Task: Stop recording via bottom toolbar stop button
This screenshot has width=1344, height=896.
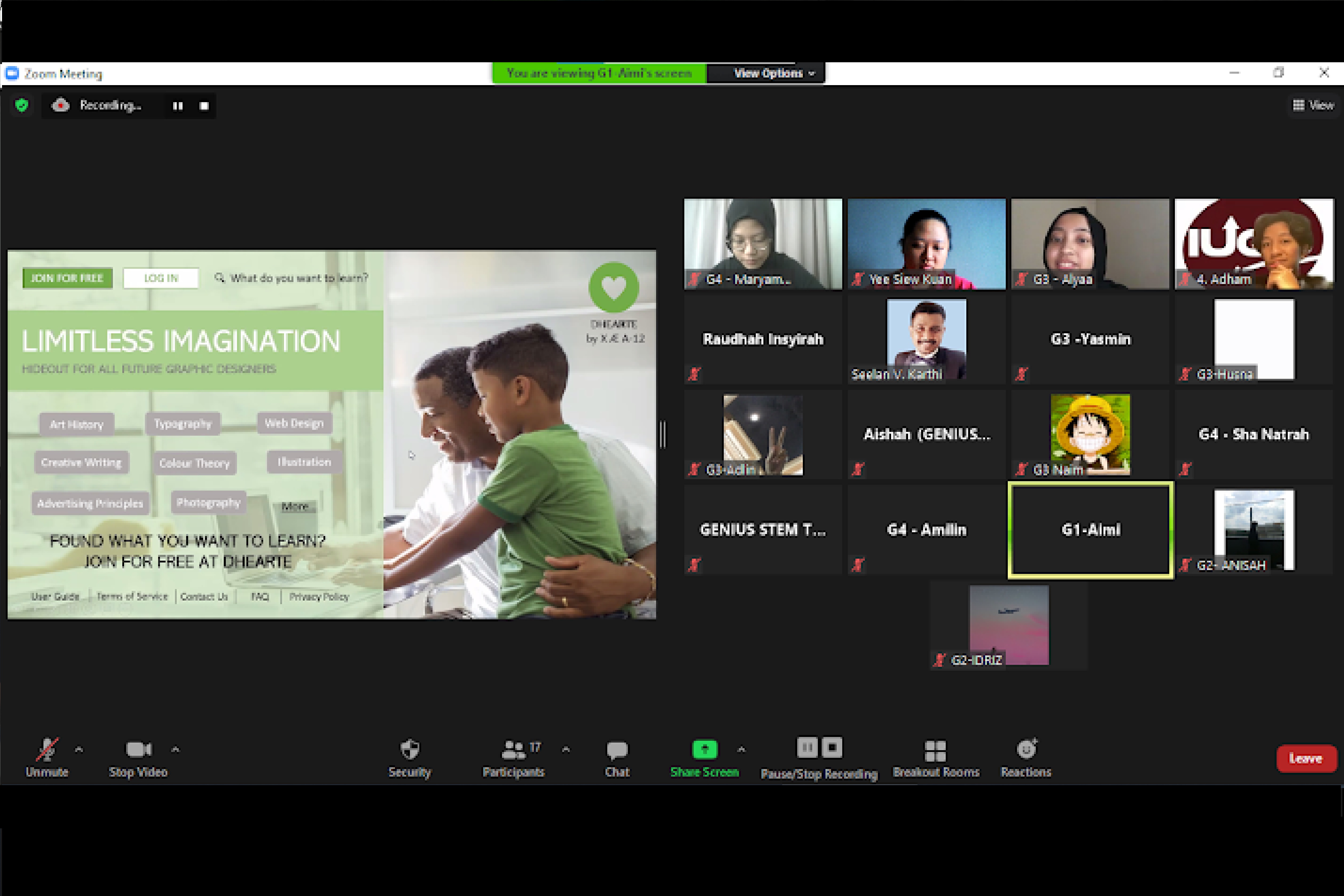Action: 832,747
